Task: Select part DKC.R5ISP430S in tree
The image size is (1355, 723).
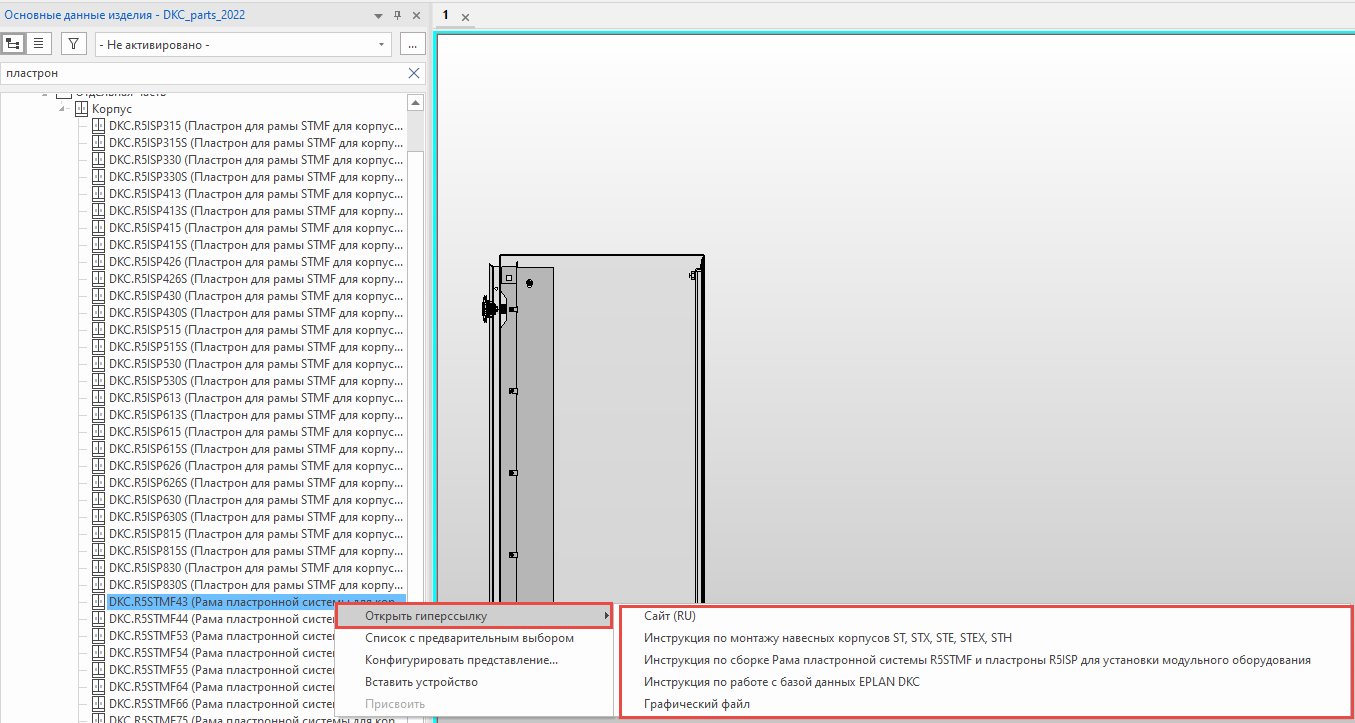Action: [256, 313]
